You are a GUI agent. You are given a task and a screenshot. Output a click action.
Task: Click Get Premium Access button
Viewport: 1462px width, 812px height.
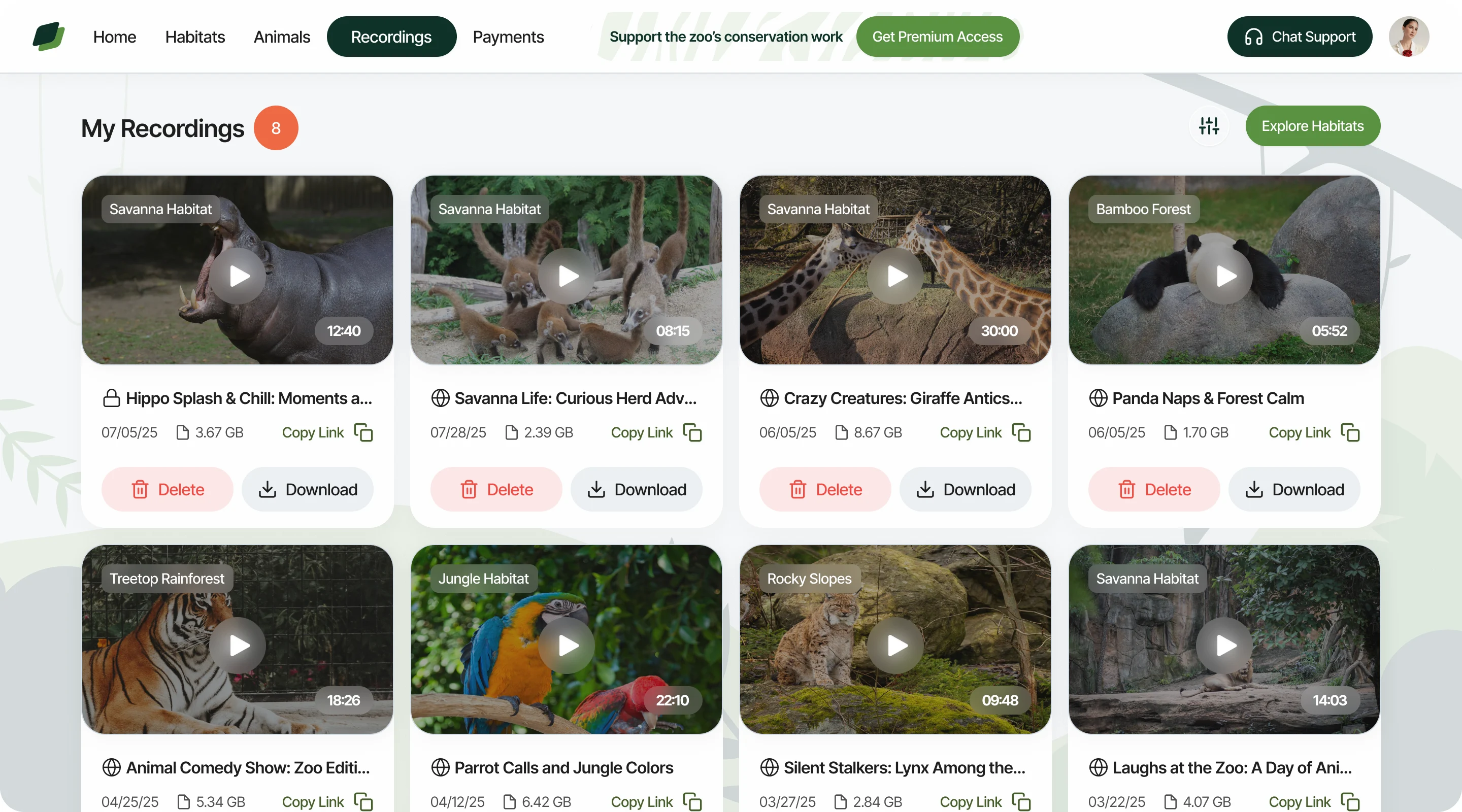tap(938, 37)
